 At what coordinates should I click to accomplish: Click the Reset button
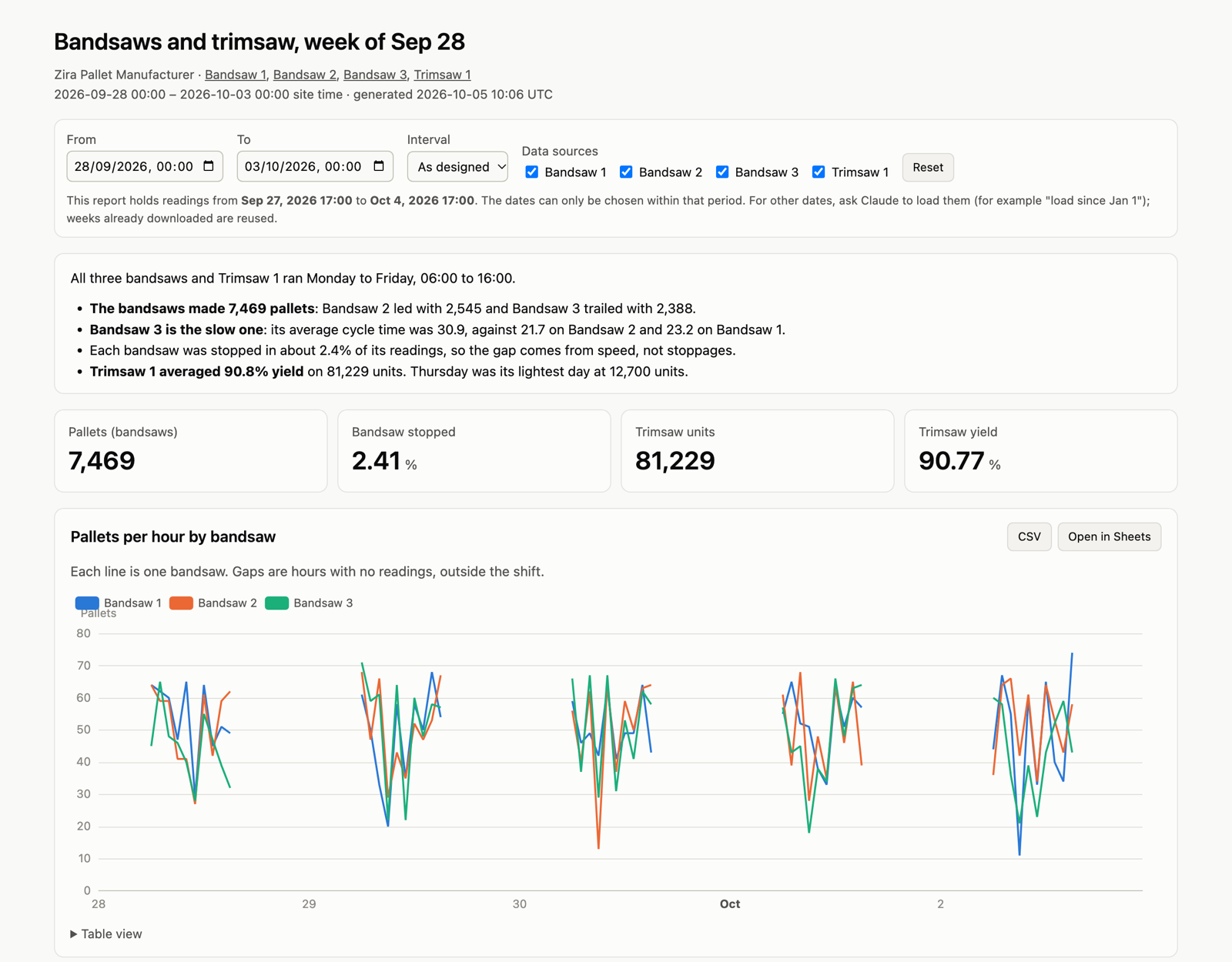[x=928, y=167]
